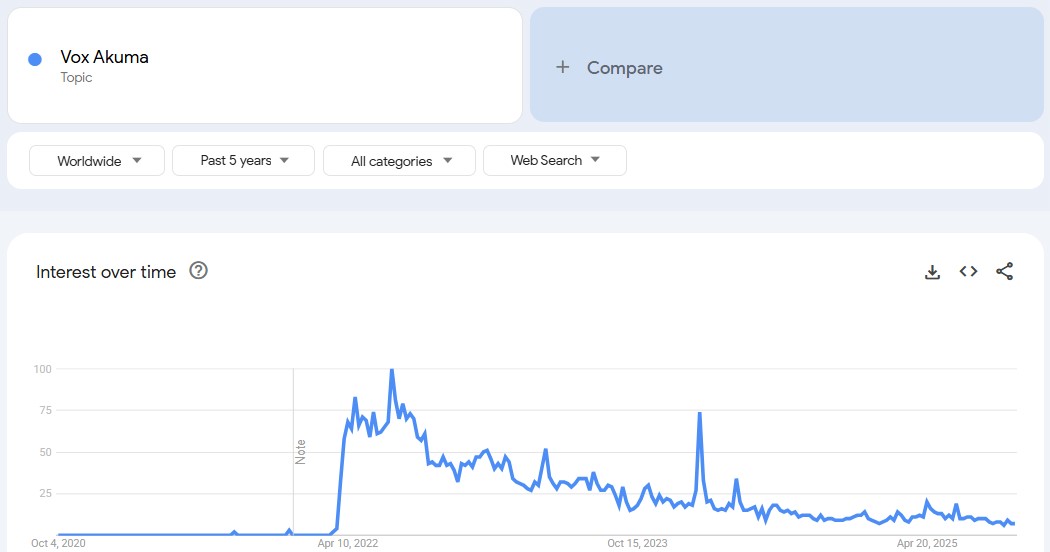Open the help question mark icon
This screenshot has height=552, width=1050.
[198, 270]
